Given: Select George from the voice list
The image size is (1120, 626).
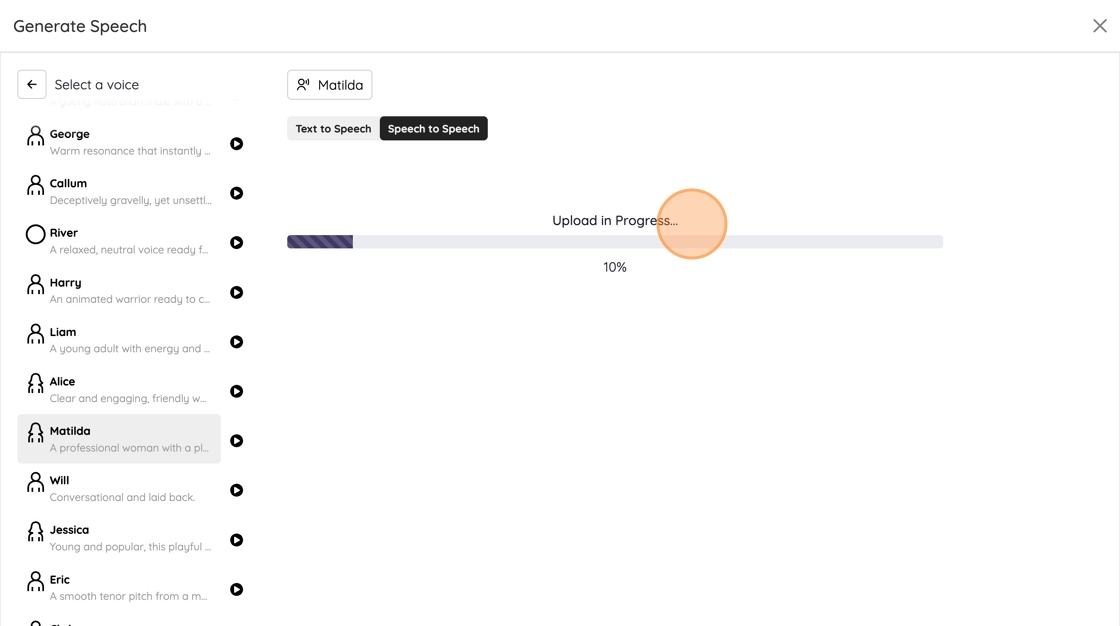Looking at the screenshot, I should [x=120, y=142].
